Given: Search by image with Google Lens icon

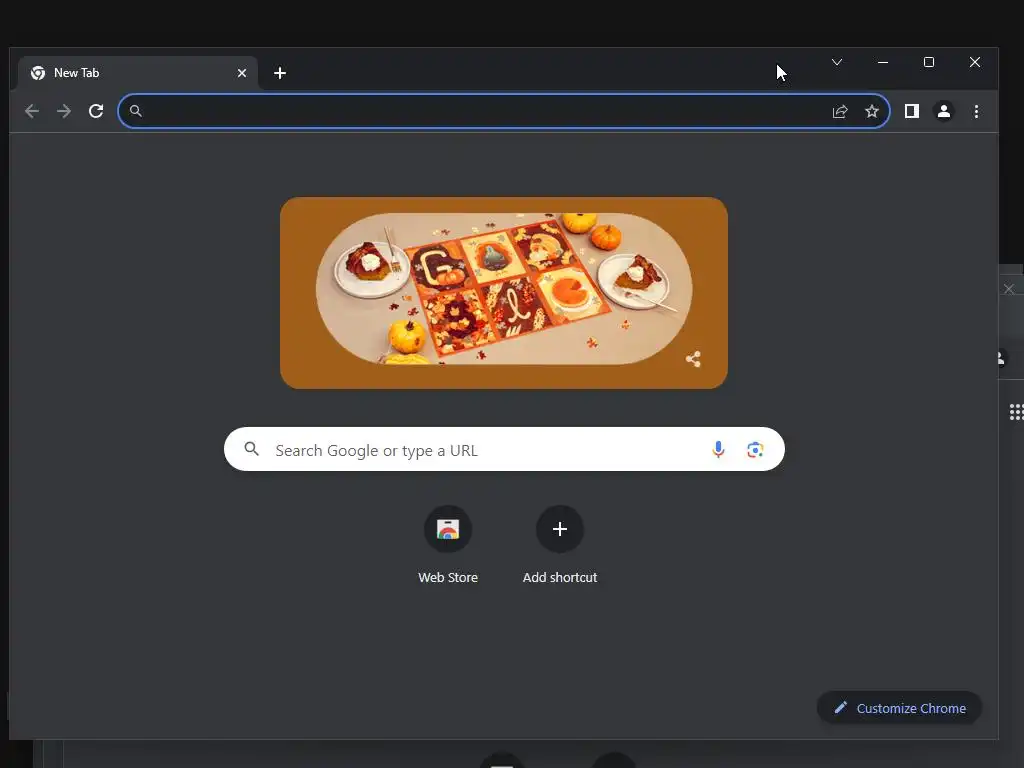Looking at the screenshot, I should (756, 449).
